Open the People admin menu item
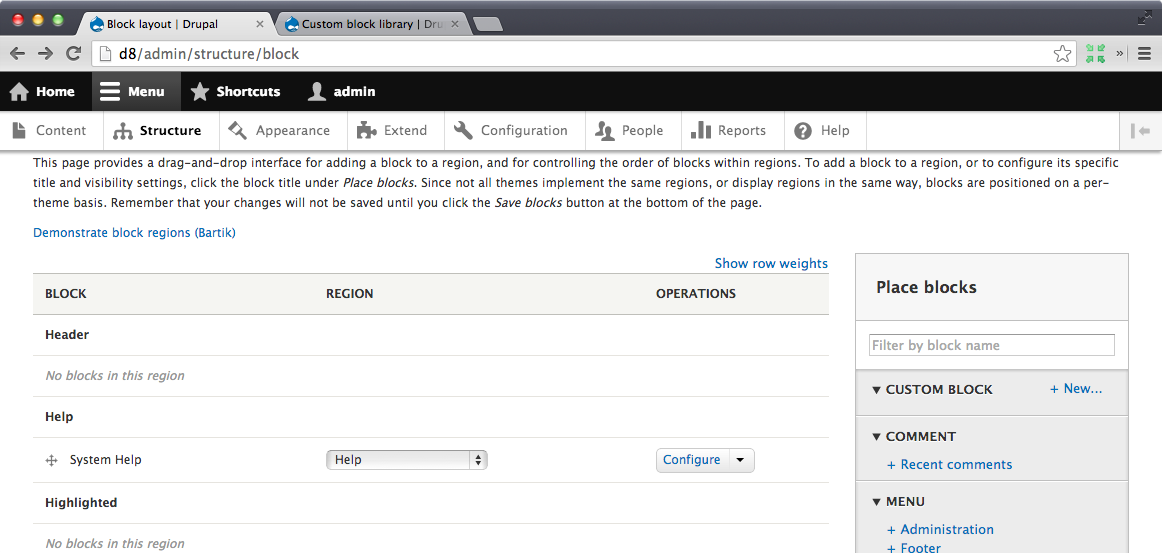 click(633, 130)
